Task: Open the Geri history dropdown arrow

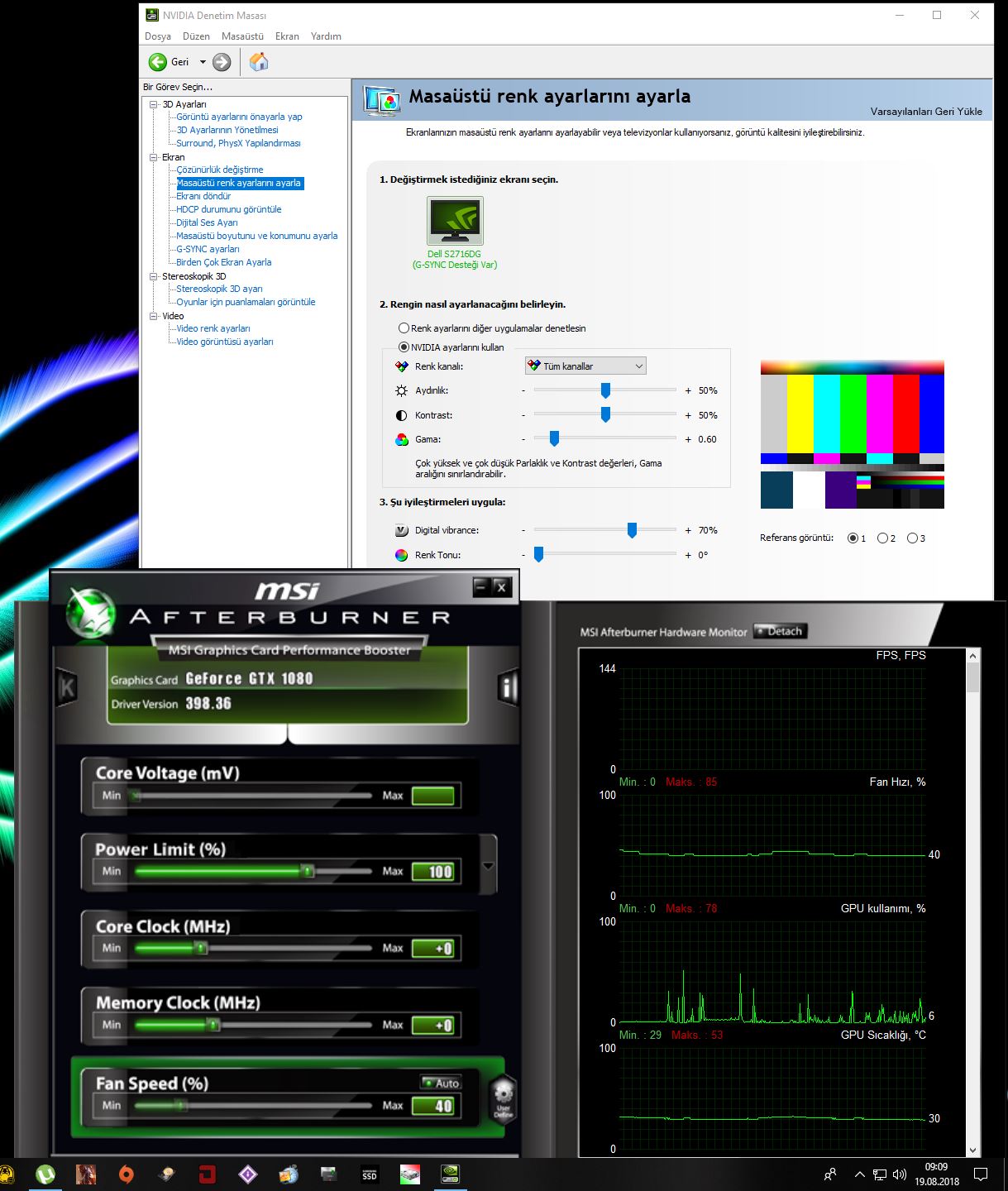Action: tap(203, 62)
